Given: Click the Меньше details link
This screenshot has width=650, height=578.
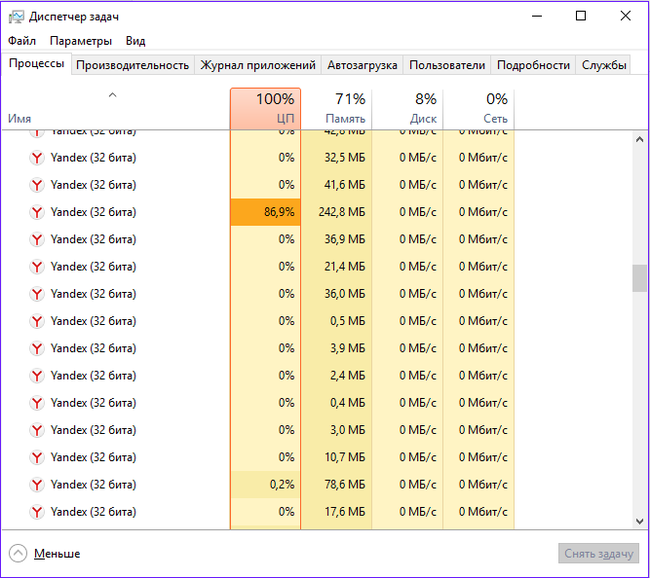Looking at the screenshot, I should coord(57,554).
